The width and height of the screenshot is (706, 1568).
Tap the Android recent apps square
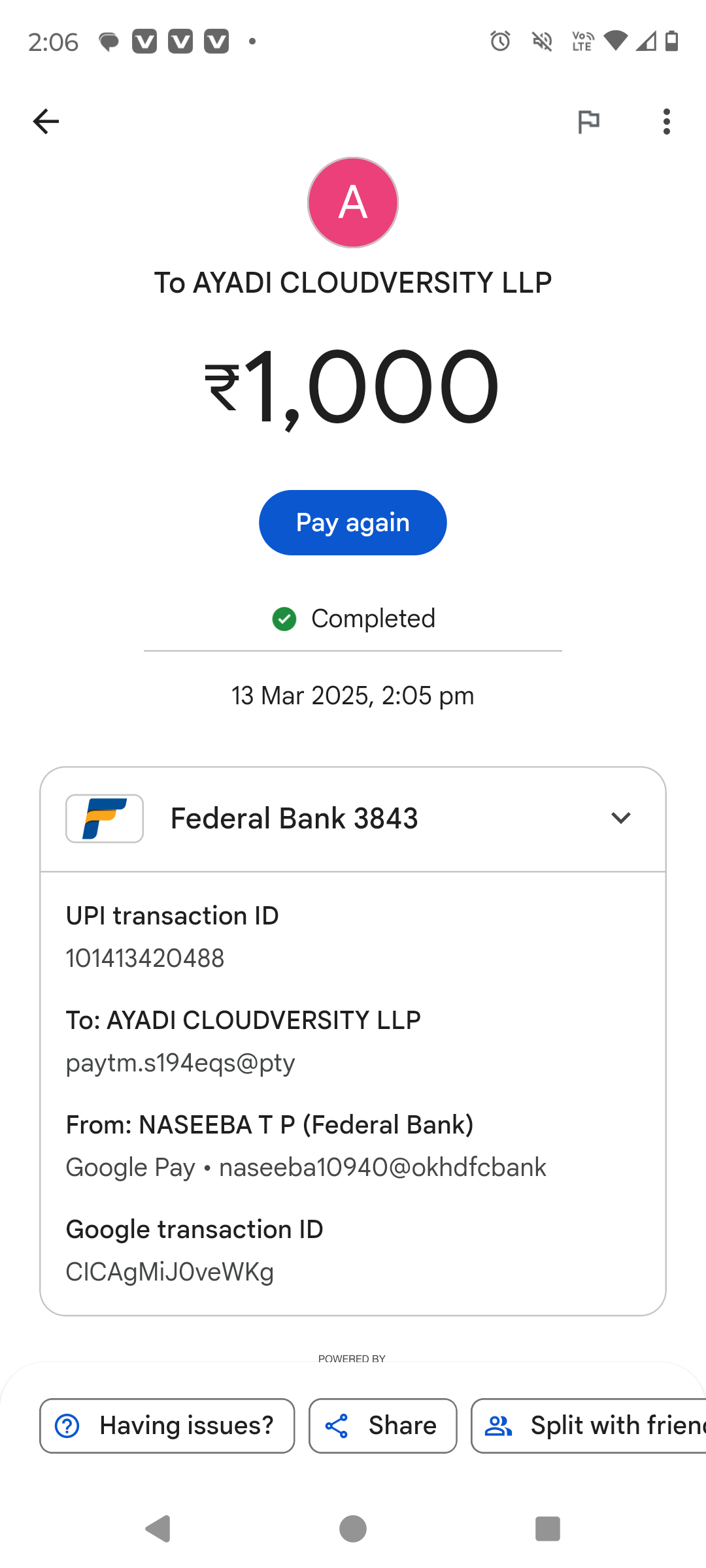click(548, 1529)
